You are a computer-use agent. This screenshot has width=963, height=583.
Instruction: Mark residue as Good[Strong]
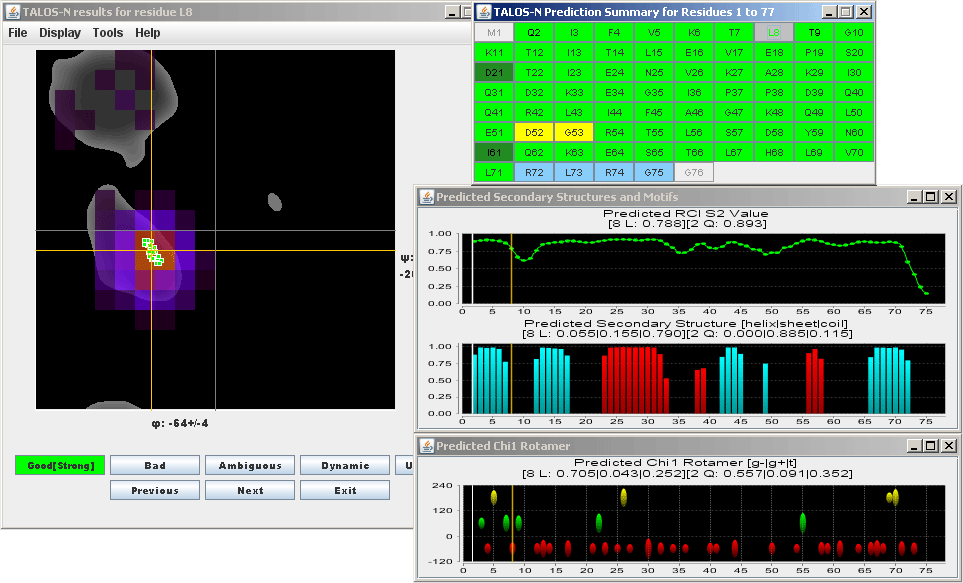tap(60, 466)
